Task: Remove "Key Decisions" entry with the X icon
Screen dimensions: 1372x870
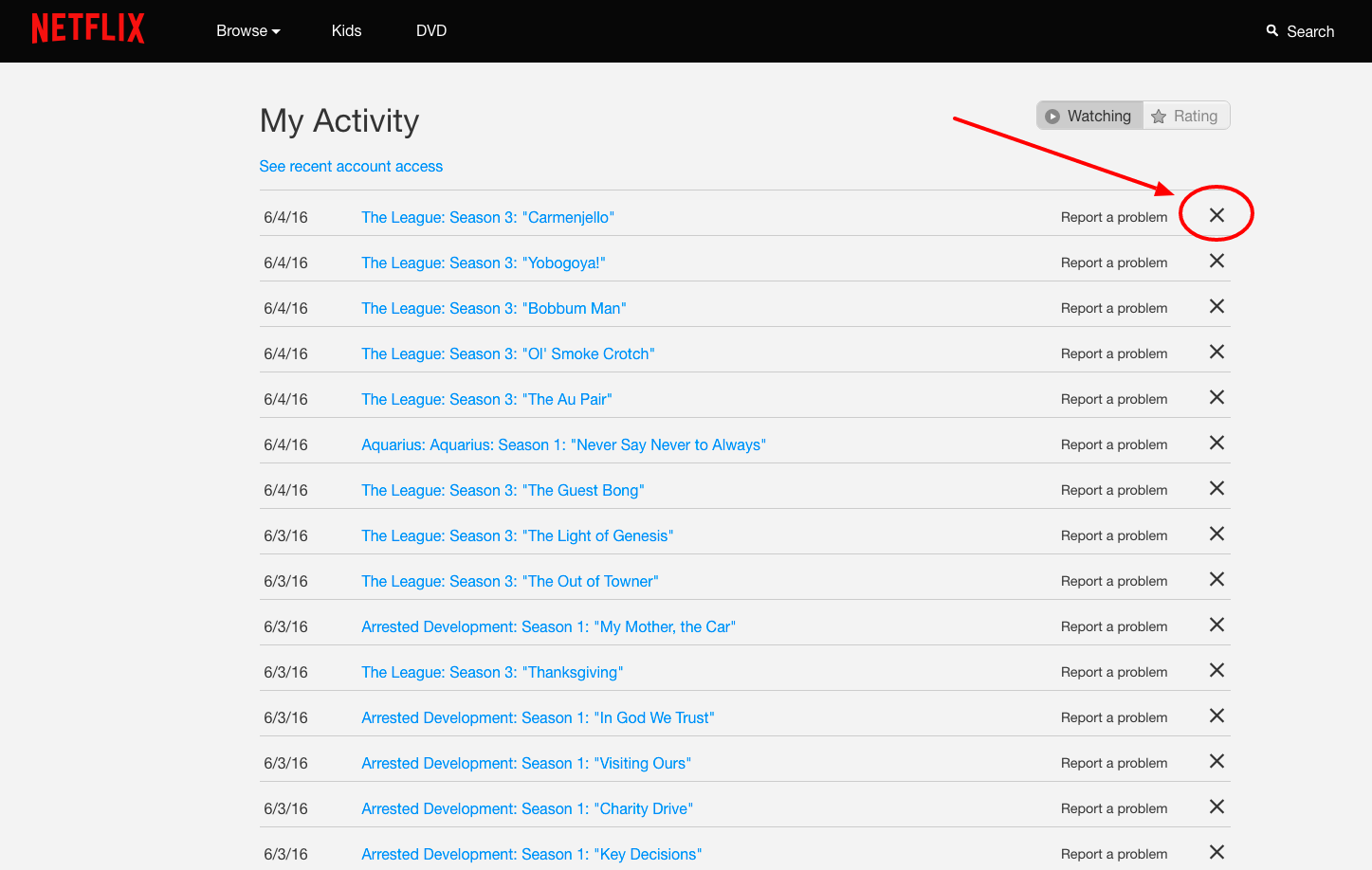Action: (x=1217, y=852)
